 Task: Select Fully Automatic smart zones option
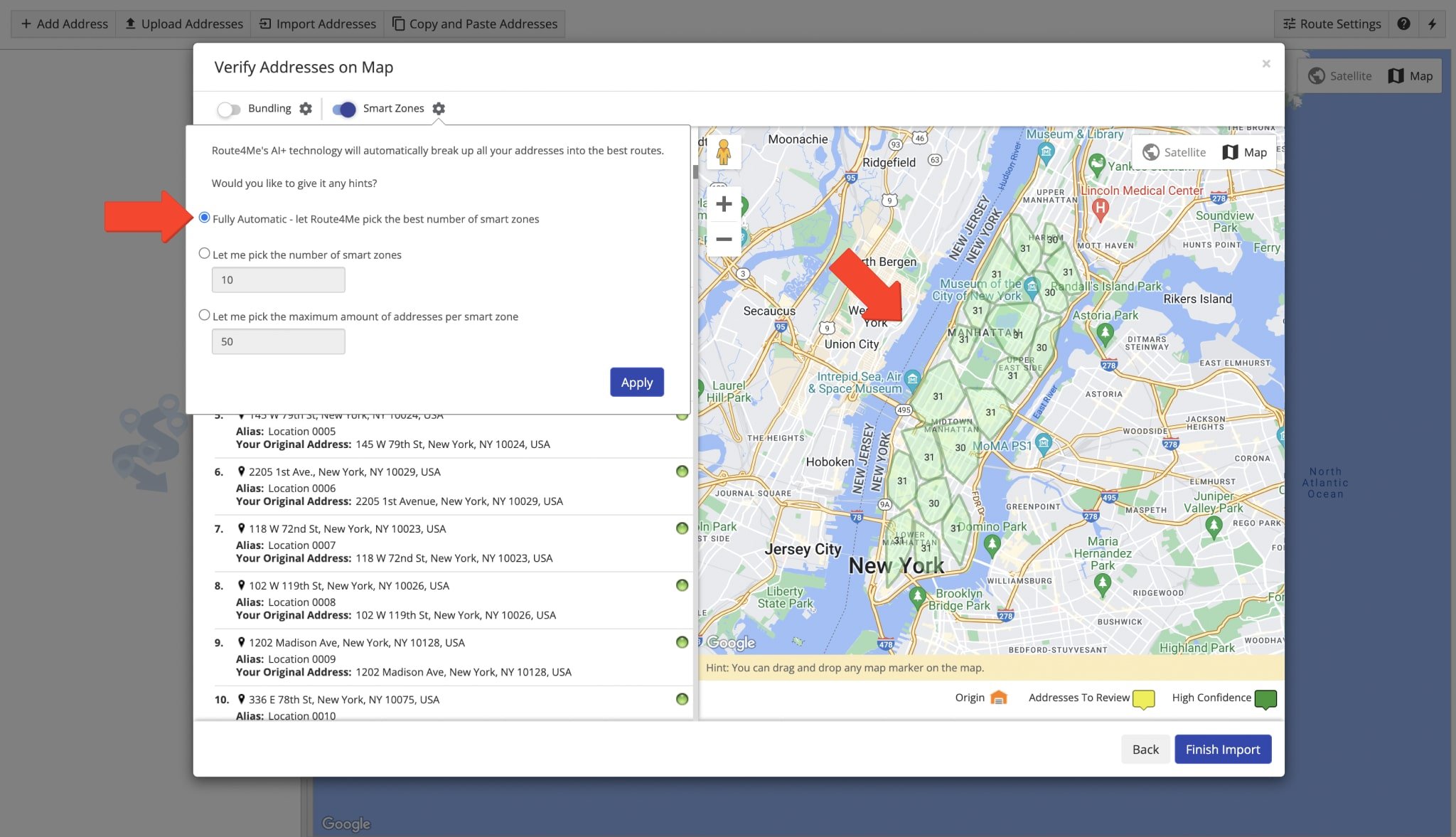pos(205,218)
